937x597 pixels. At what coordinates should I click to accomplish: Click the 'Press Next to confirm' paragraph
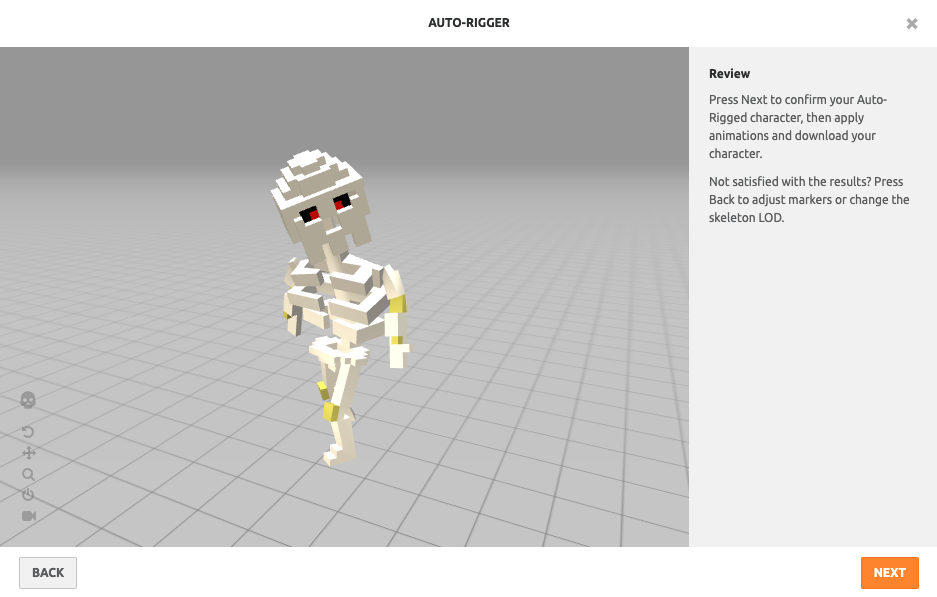pos(797,127)
